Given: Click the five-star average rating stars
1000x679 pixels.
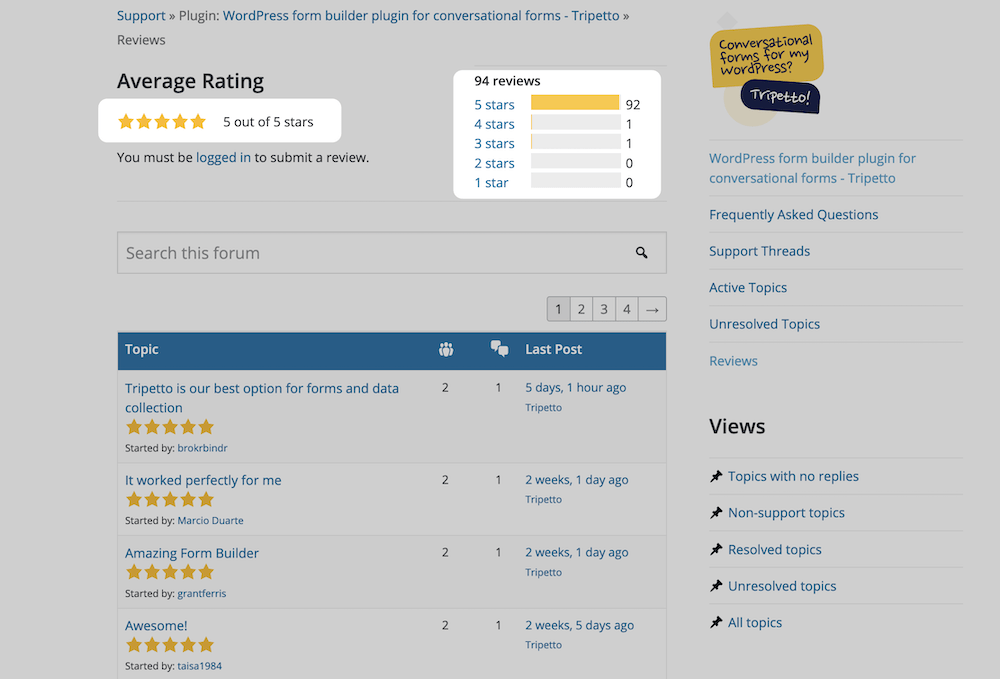Looking at the screenshot, I should point(162,122).
